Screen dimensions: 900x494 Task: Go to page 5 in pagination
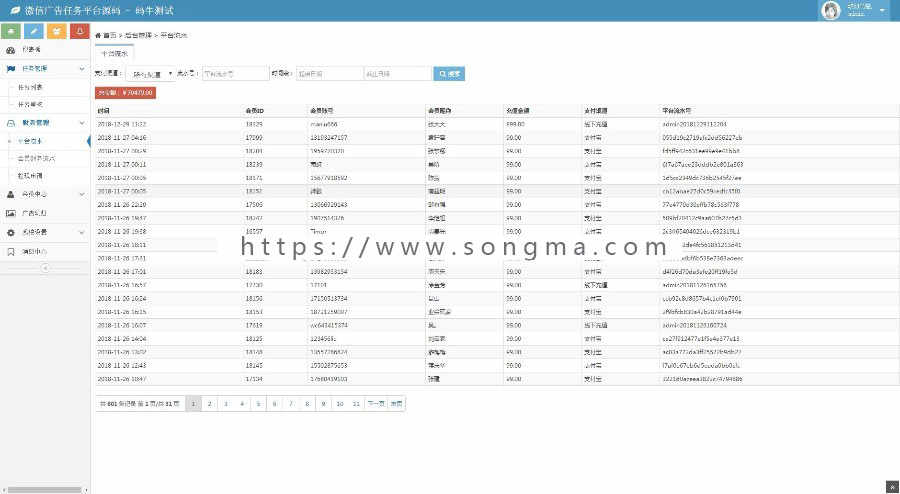click(x=258, y=404)
